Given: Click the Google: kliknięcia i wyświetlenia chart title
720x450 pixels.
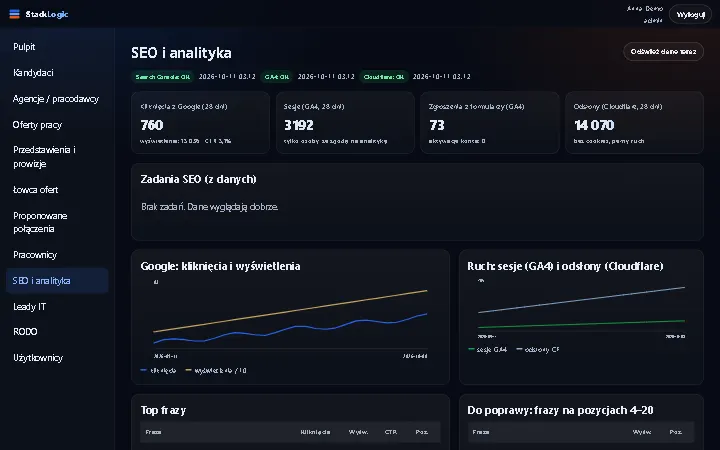Looking at the screenshot, I should (x=220, y=266).
